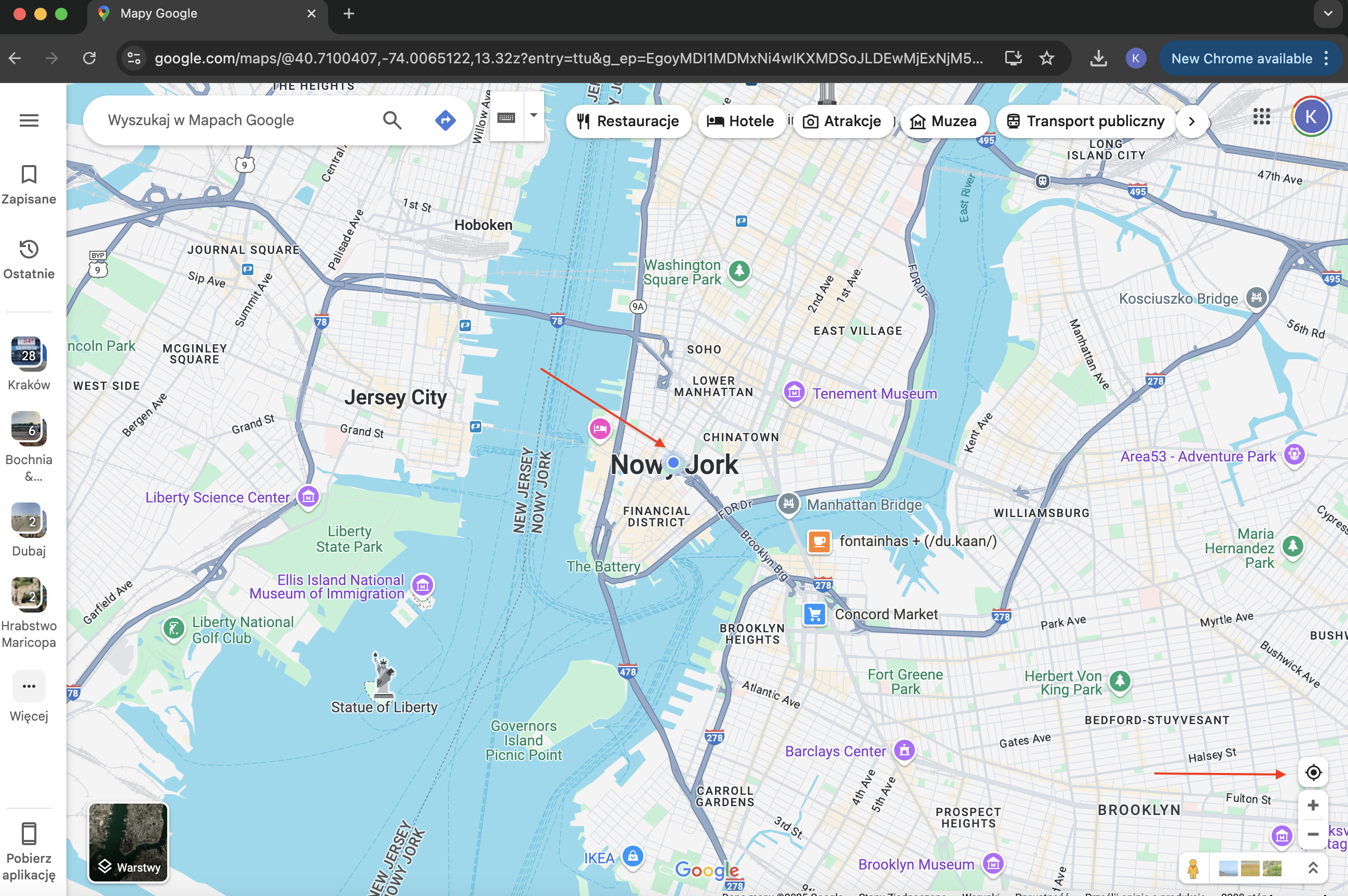The image size is (1348, 896).
Task: Select the Brooklyn Museum pin
Action: (x=993, y=863)
